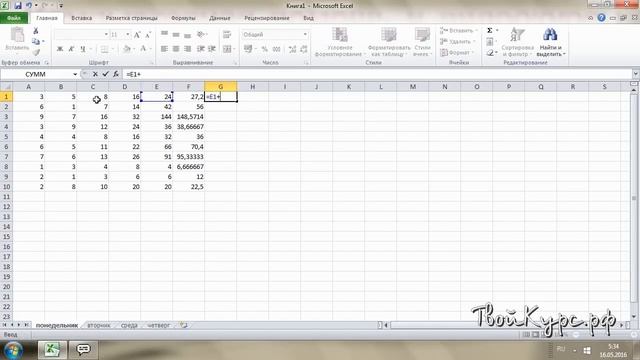Open the Insert Function fx dialog
The width and height of the screenshot is (640, 360).
[116, 74]
